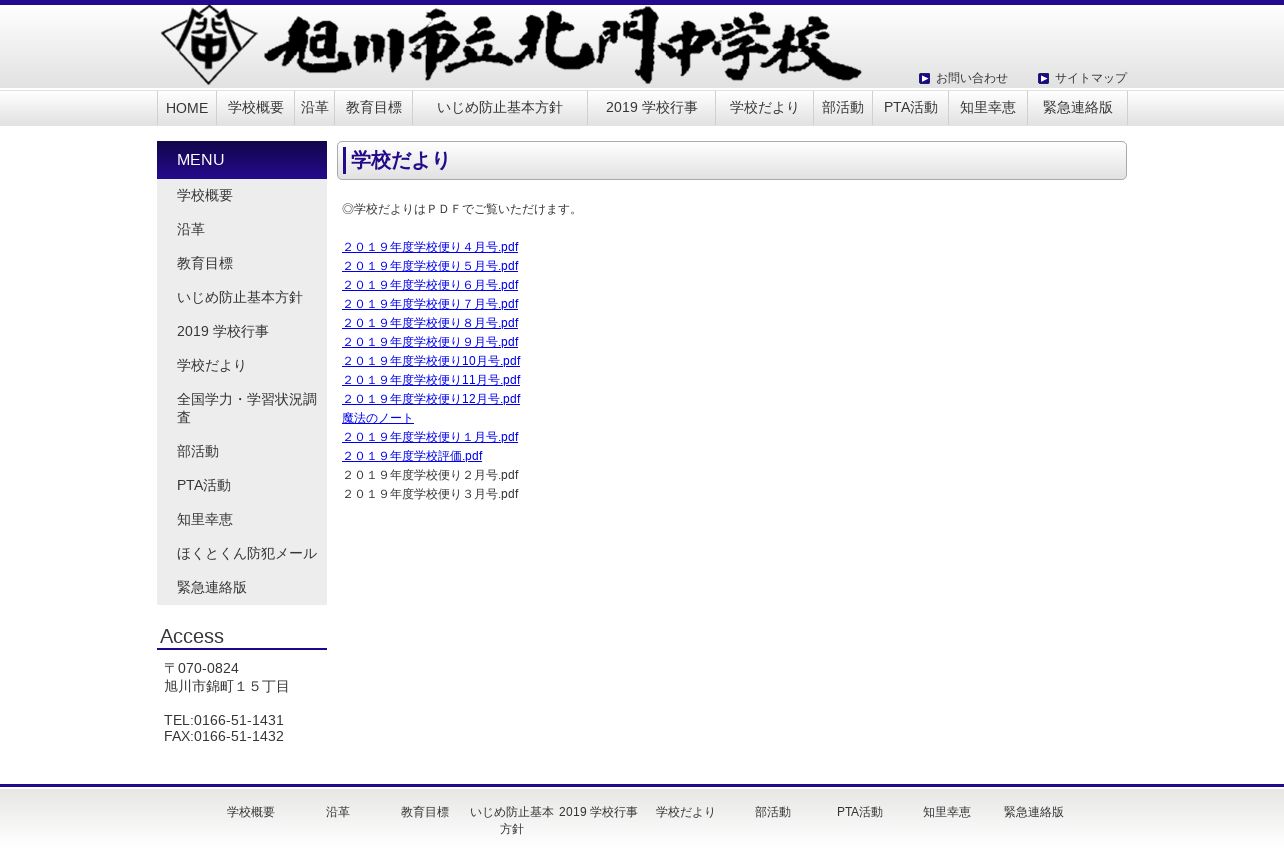Select 2019 学校行事 in top navigation bar
This screenshot has height=858, width=1284.
[652, 108]
